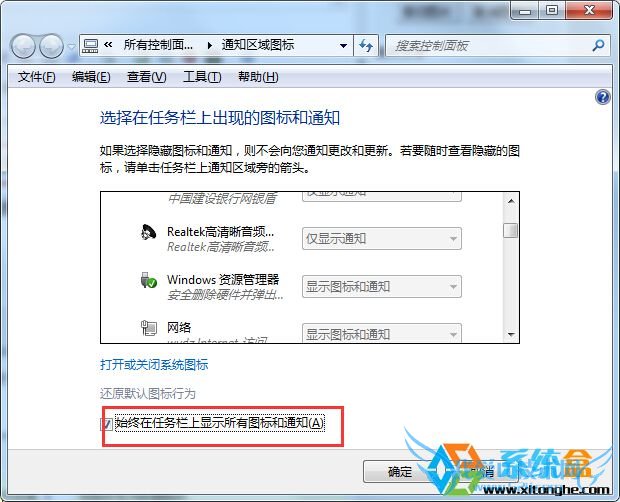620x502 pixels.
Task: Go back with the left navigation arrow
Action: 23,47
